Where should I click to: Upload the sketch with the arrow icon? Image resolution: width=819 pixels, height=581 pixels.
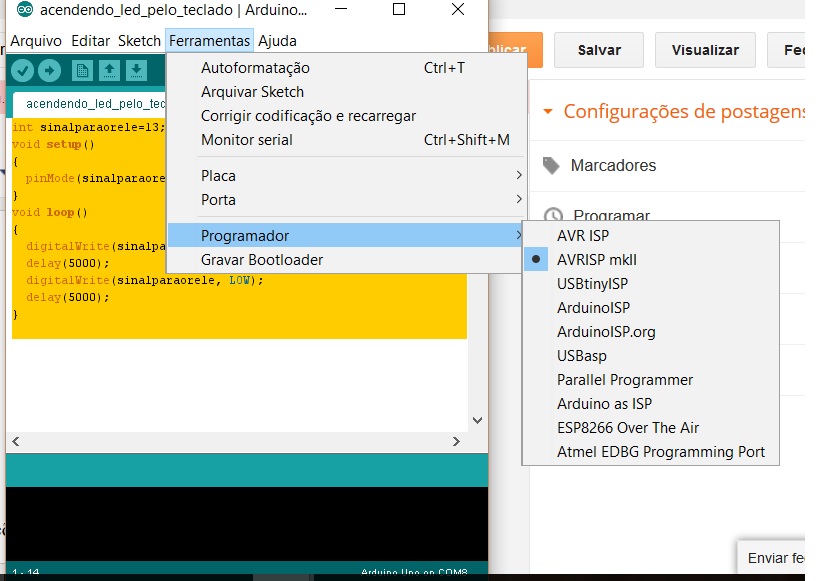pyautogui.click(x=48, y=71)
